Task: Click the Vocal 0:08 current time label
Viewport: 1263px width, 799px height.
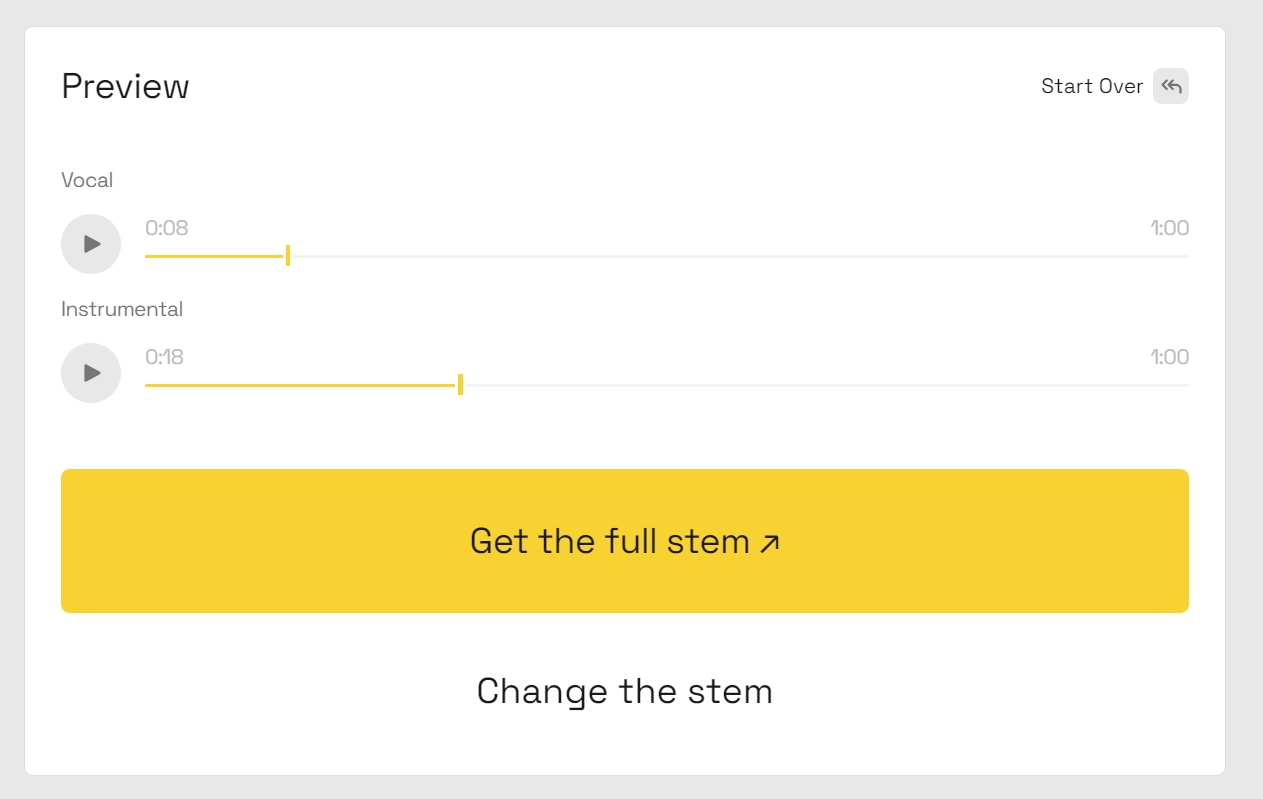Action: [x=167, y=228]
